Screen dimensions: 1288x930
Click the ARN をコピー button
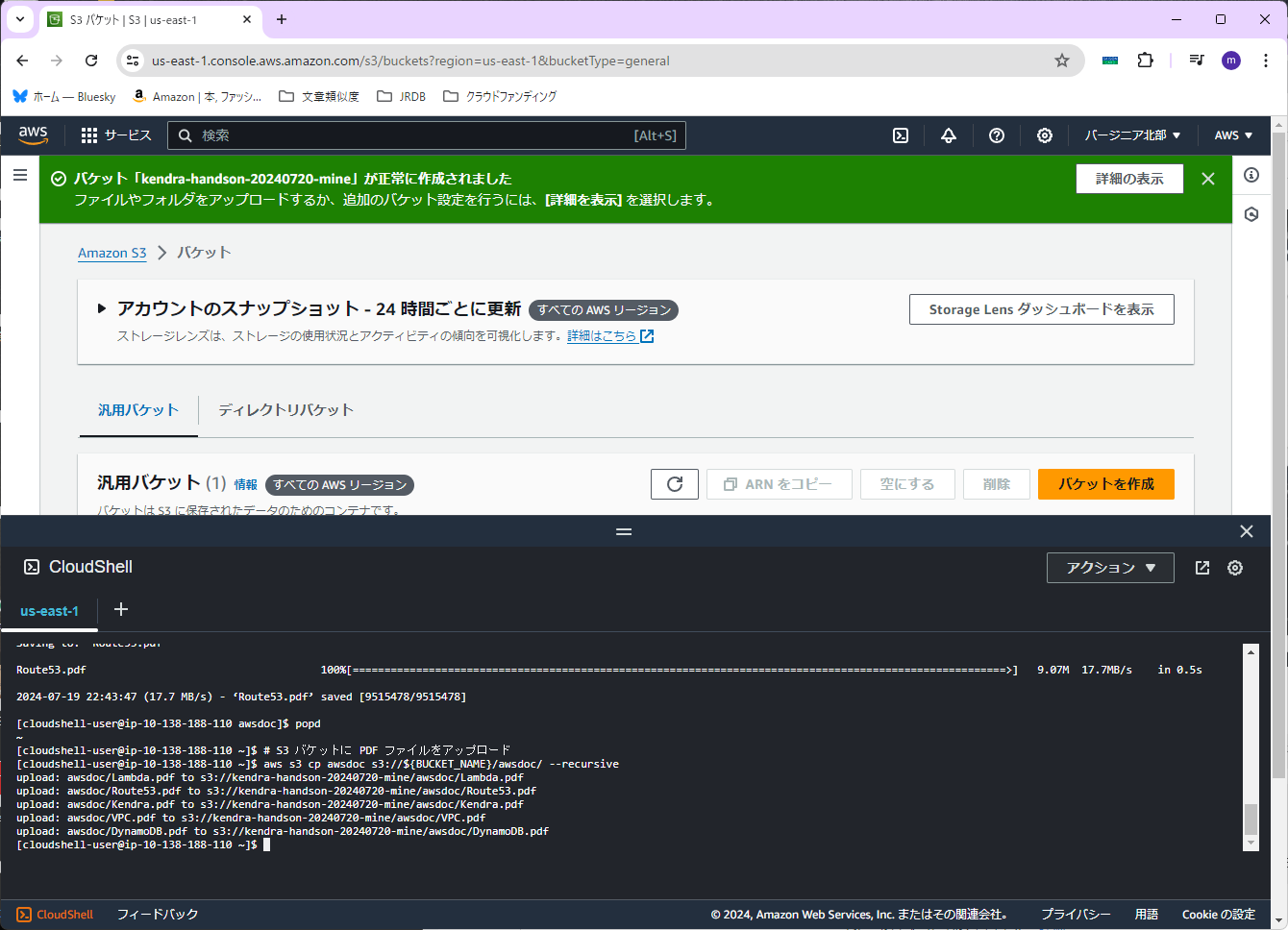click(x=780, y=484)
